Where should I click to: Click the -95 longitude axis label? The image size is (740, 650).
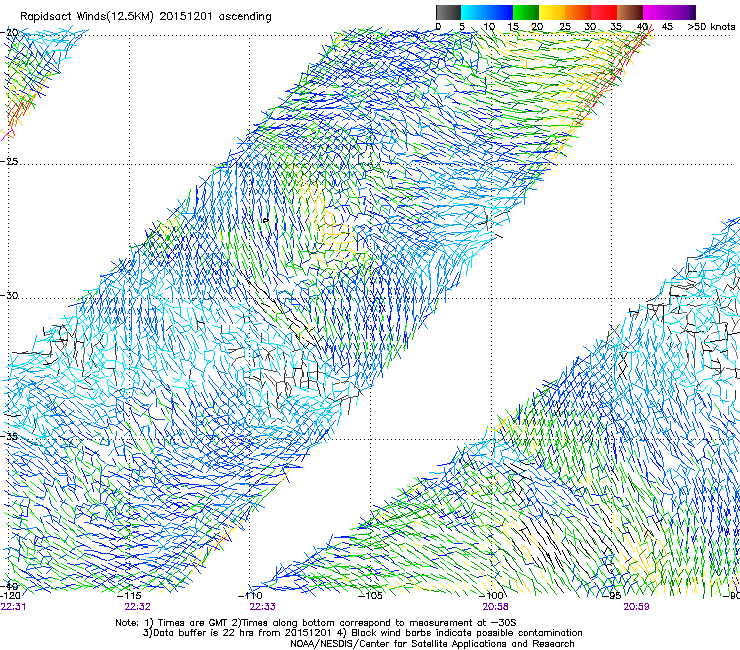pyautogui.click(x=612, y=595)
